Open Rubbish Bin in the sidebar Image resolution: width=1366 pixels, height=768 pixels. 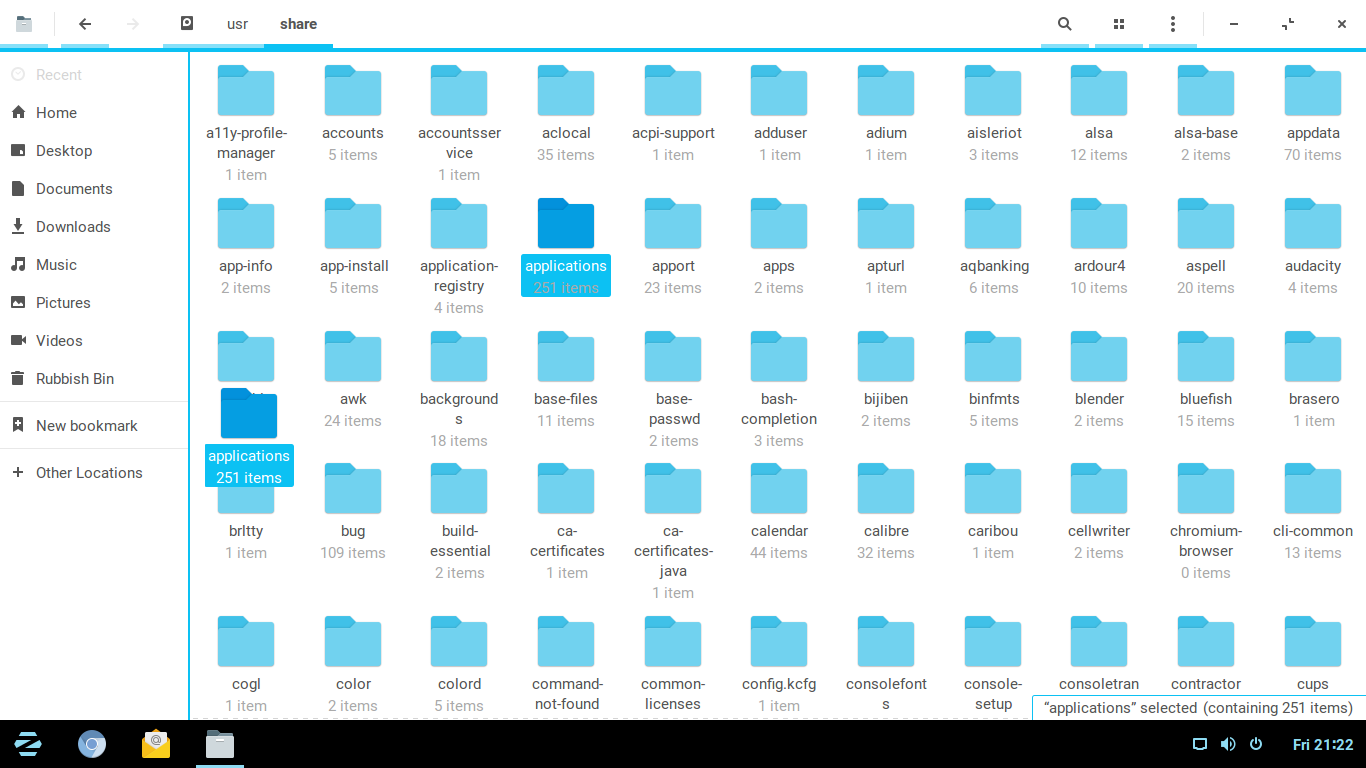pyautogui.click(x=75, y=379)
